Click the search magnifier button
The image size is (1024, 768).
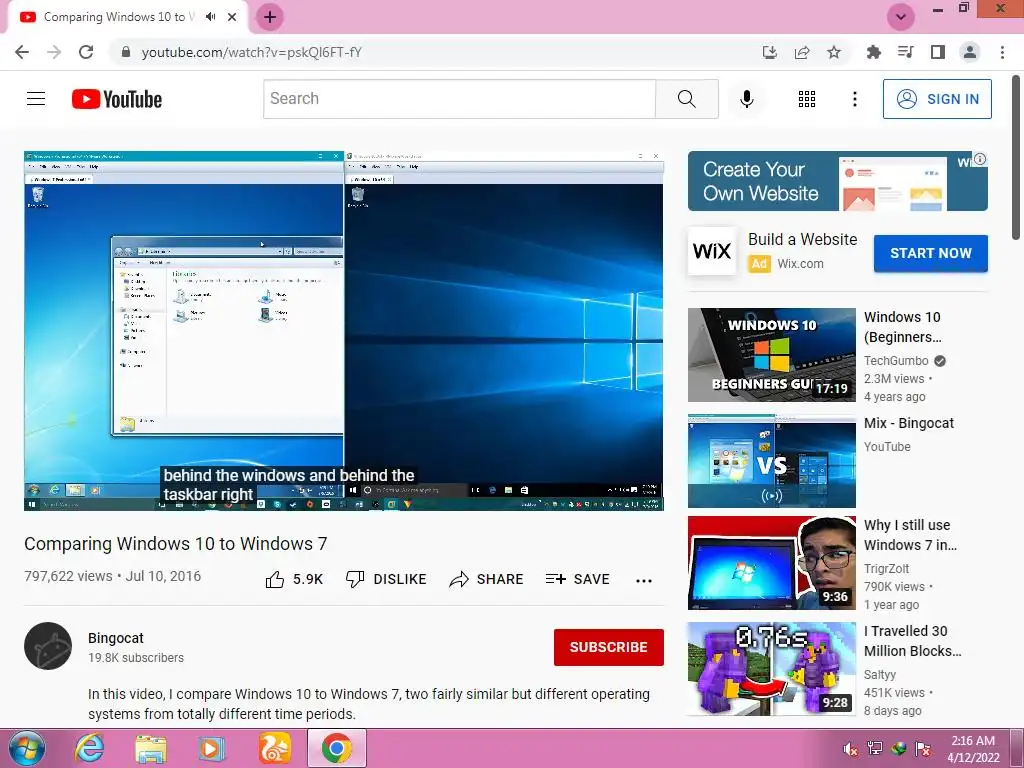point(686,99)
